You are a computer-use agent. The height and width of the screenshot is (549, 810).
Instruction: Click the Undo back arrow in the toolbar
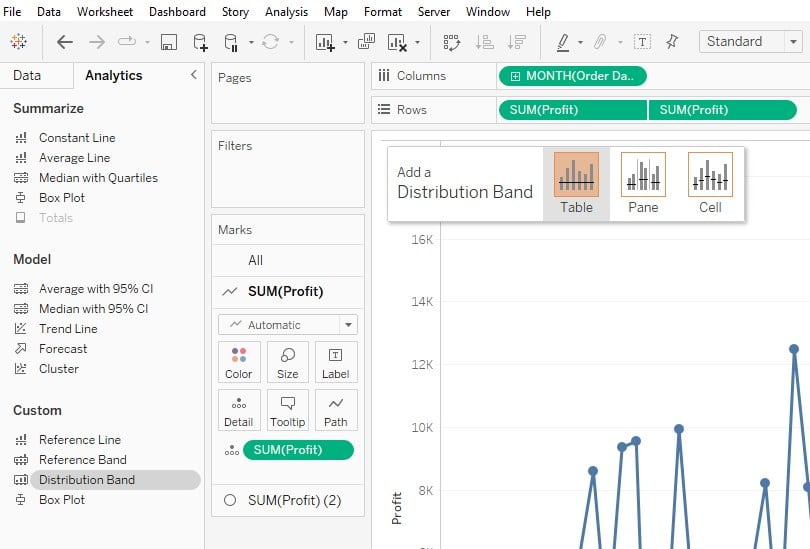pyautogui.click(x=65, y=42)
